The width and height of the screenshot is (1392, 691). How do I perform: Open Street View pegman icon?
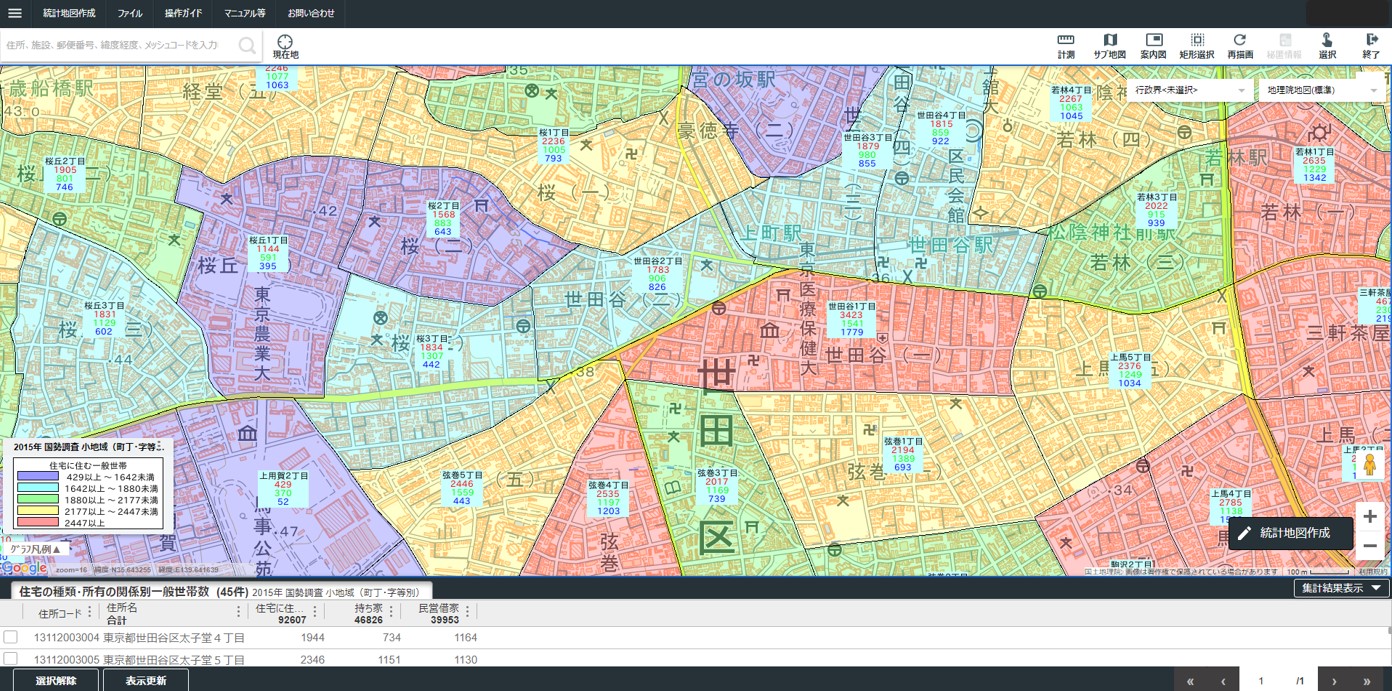1370,466
